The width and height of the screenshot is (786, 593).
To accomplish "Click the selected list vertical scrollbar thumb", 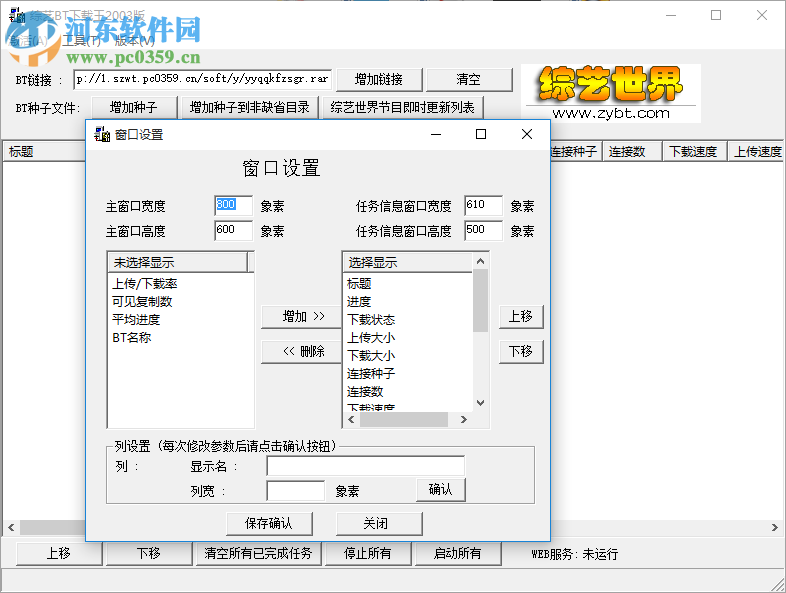I will (480, 300).
